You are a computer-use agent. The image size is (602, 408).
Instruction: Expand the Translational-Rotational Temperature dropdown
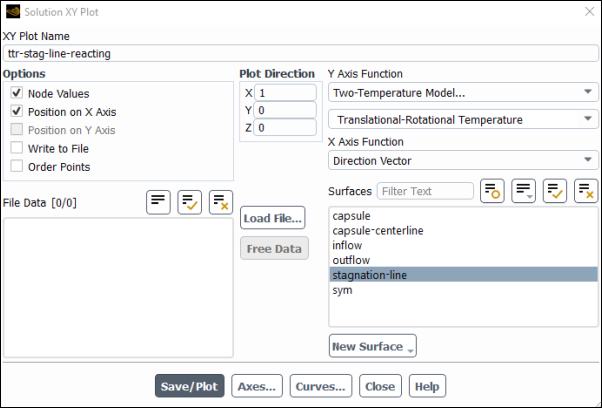click(463, 120)
